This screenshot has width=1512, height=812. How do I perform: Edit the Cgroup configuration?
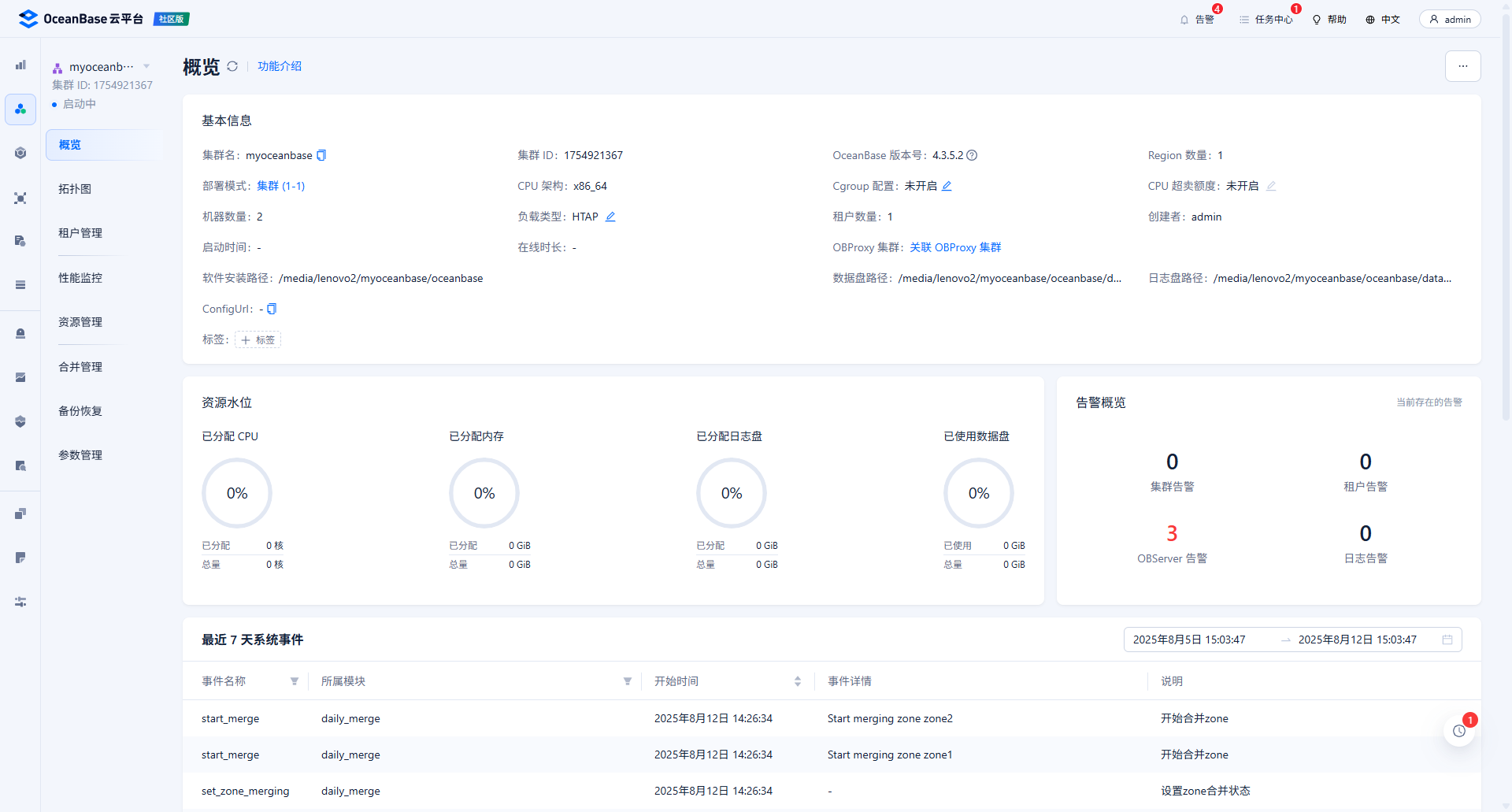click(x=947, y=186)
